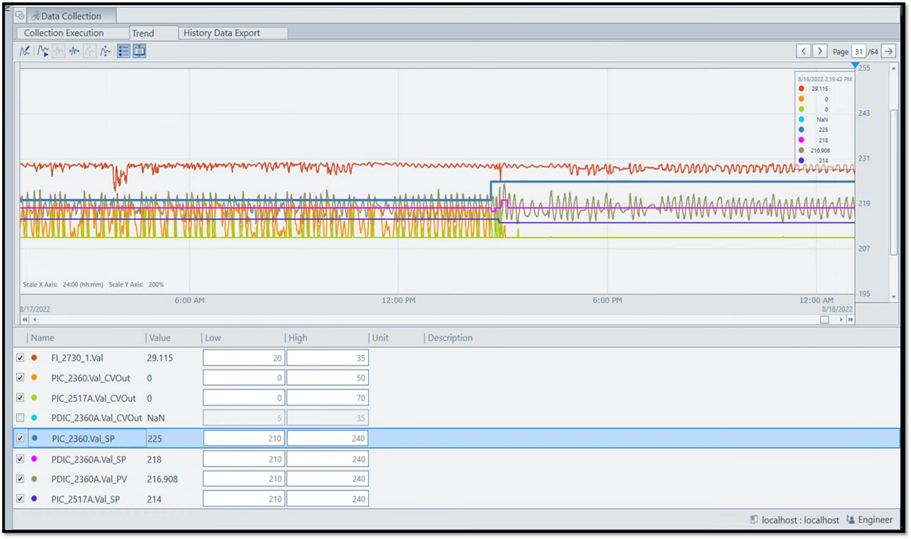Click the orange color dot of PIC_2360.Val_CVOut
Image resolution: width=911 pixels, height=539 pixels.
tap(34, 378)
